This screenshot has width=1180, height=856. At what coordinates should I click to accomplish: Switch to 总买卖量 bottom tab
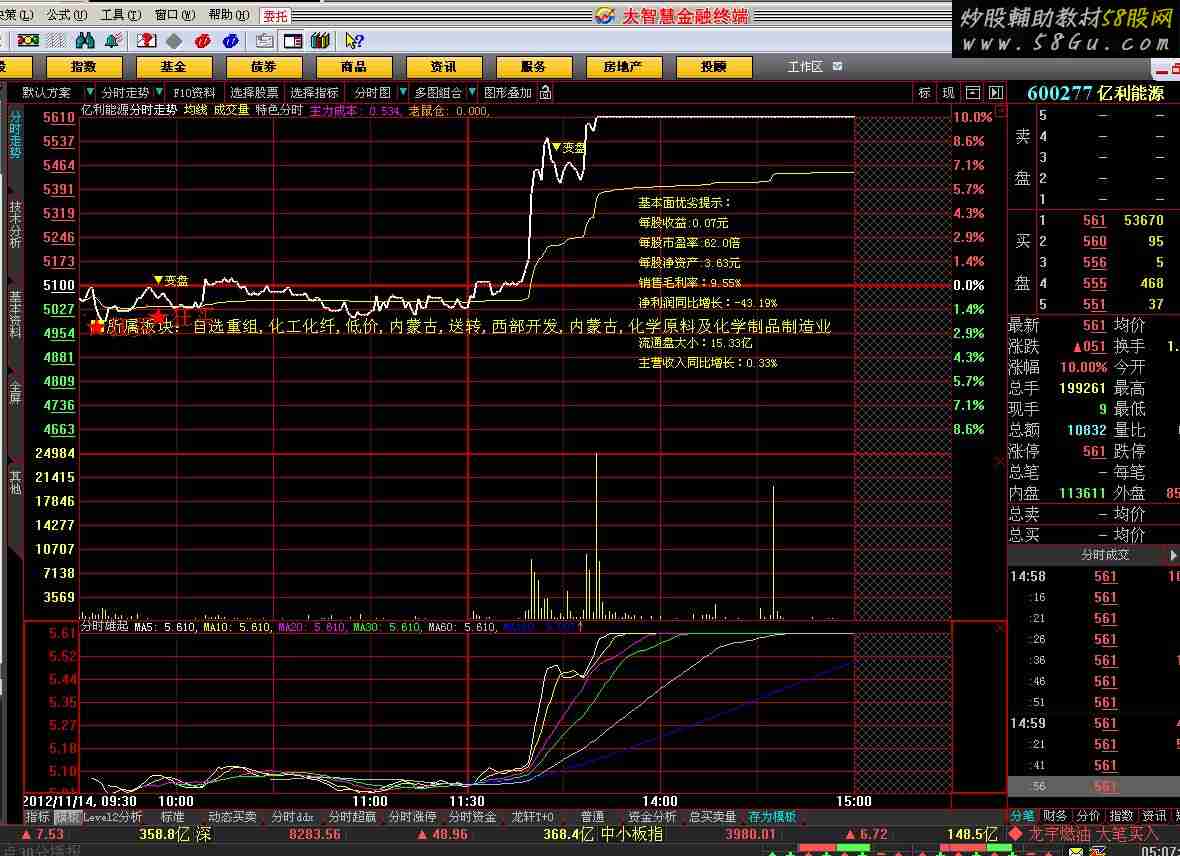click(x=713, y=817)
